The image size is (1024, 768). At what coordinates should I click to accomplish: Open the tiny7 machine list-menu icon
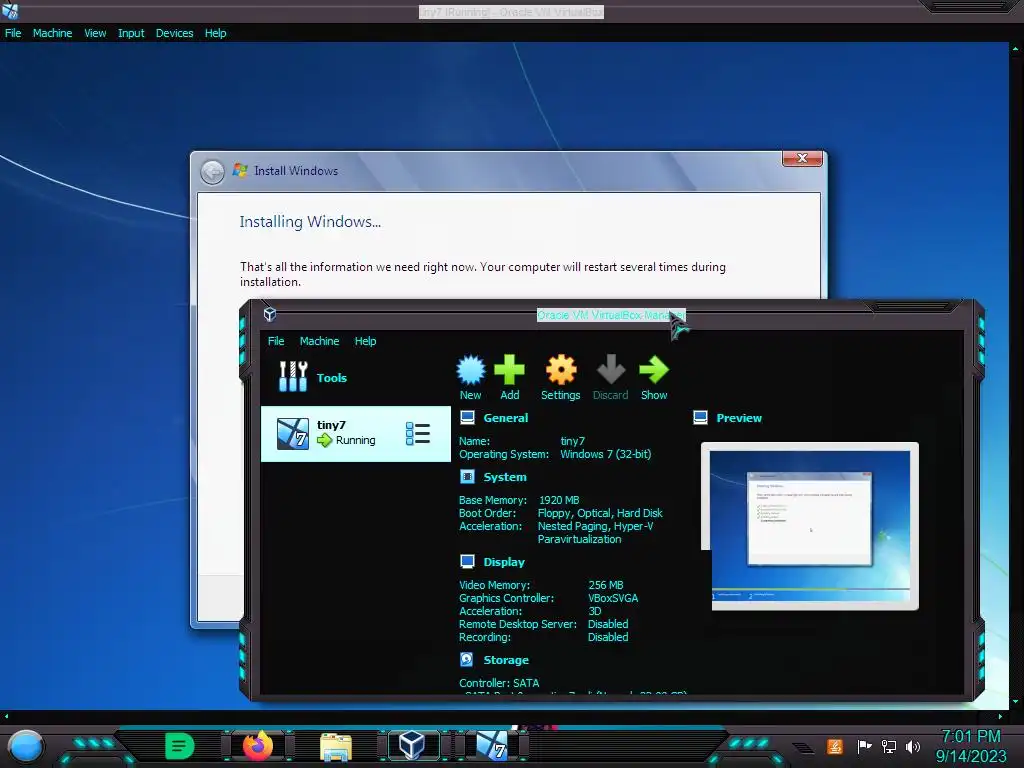point(418,434)
